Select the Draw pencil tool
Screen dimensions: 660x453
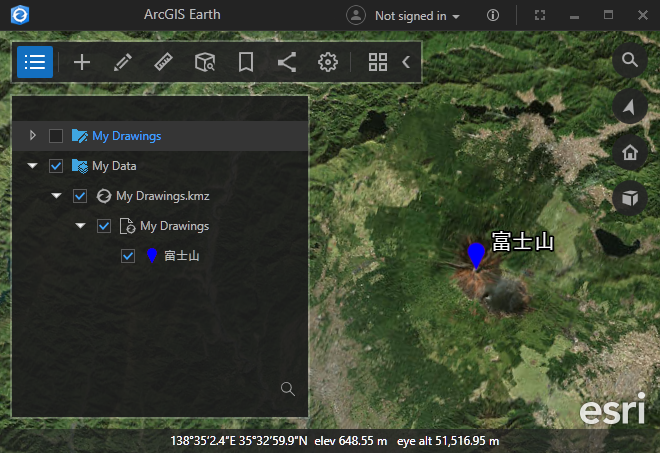coord(122,62)
